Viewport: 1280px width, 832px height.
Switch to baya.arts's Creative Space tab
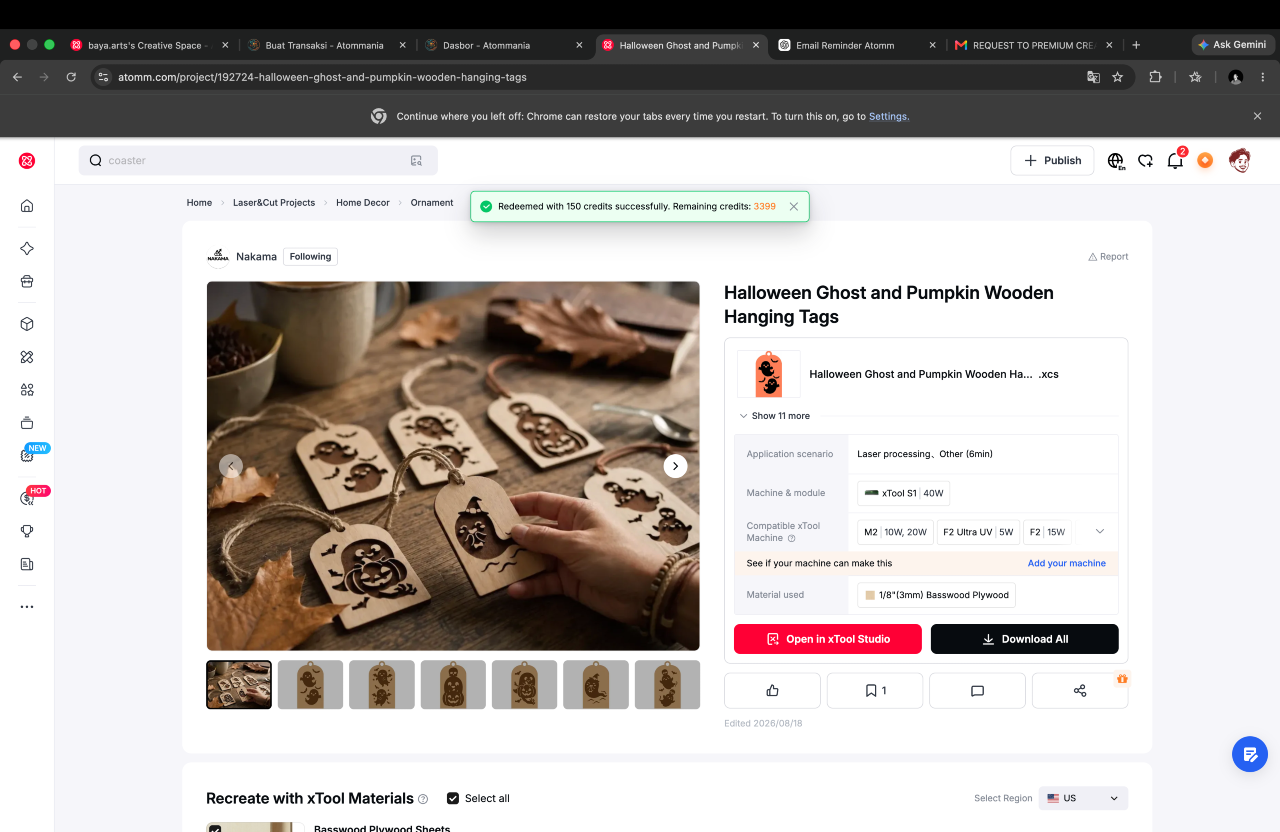coord(150,45)
